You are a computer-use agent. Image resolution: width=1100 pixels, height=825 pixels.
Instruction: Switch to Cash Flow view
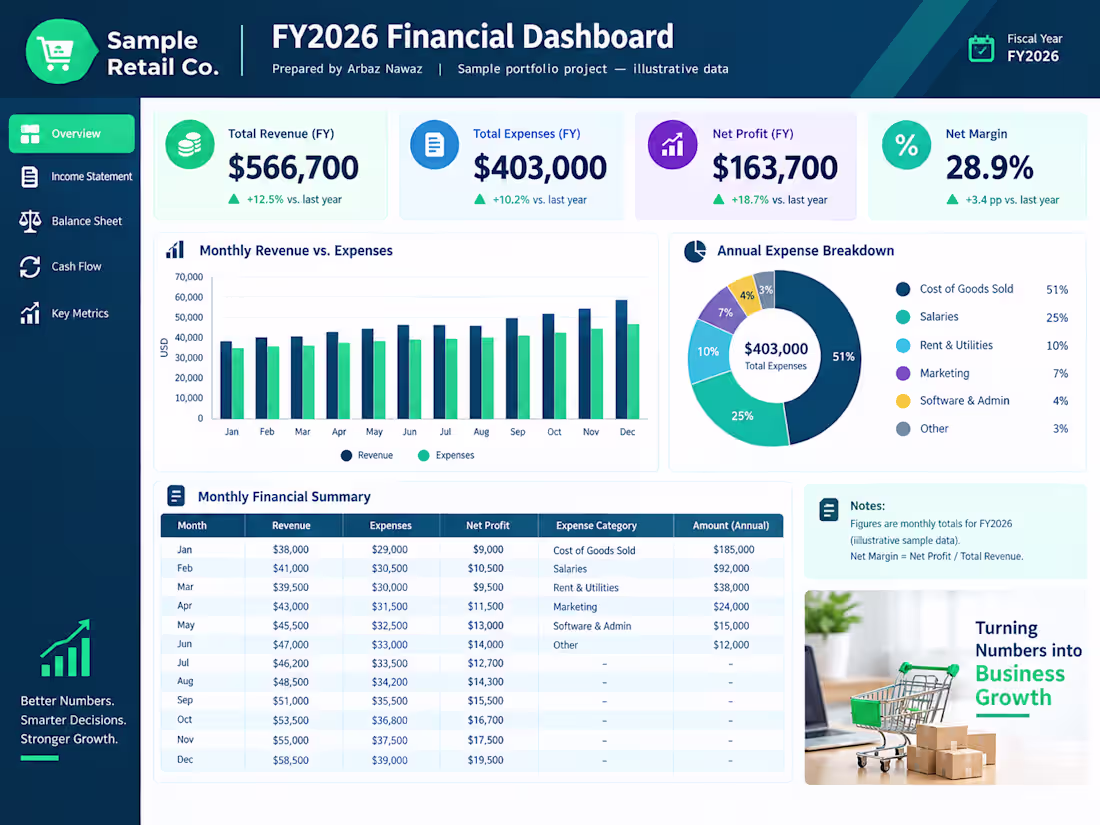tap(60, 267)
